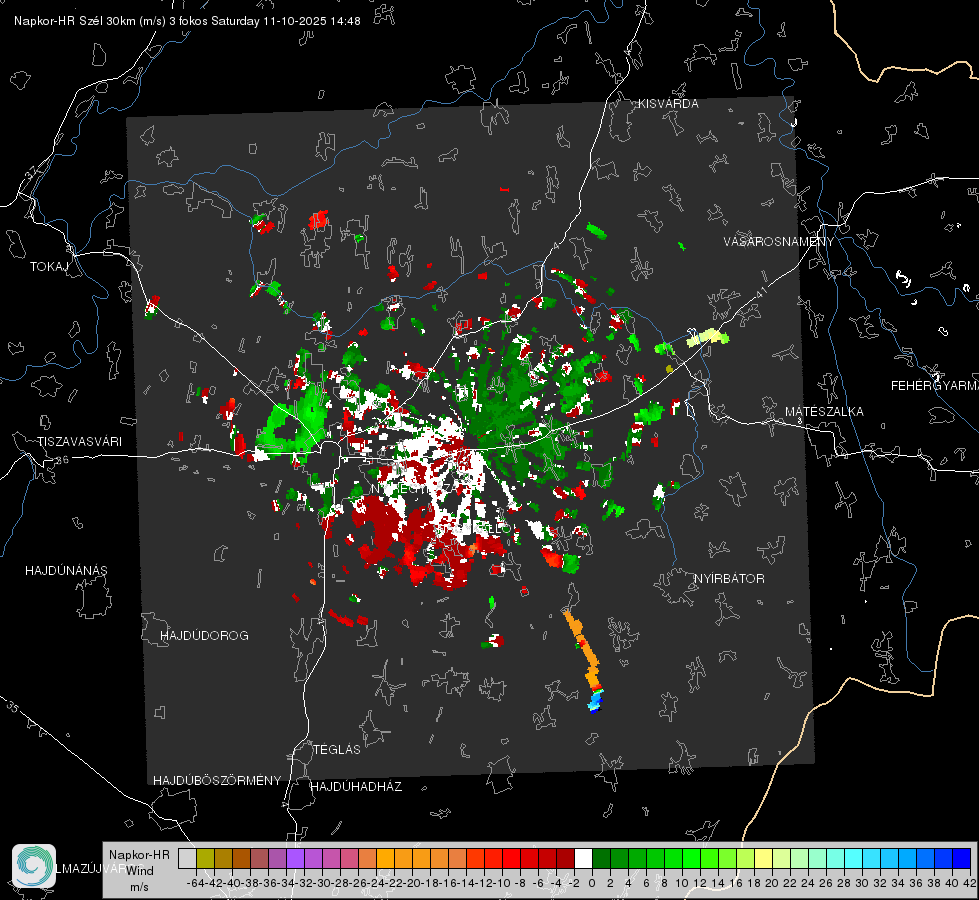The image size is (979, 900).
Task: Click the MÁTÉSZALKA town label
Action: [x=824, y=412]
